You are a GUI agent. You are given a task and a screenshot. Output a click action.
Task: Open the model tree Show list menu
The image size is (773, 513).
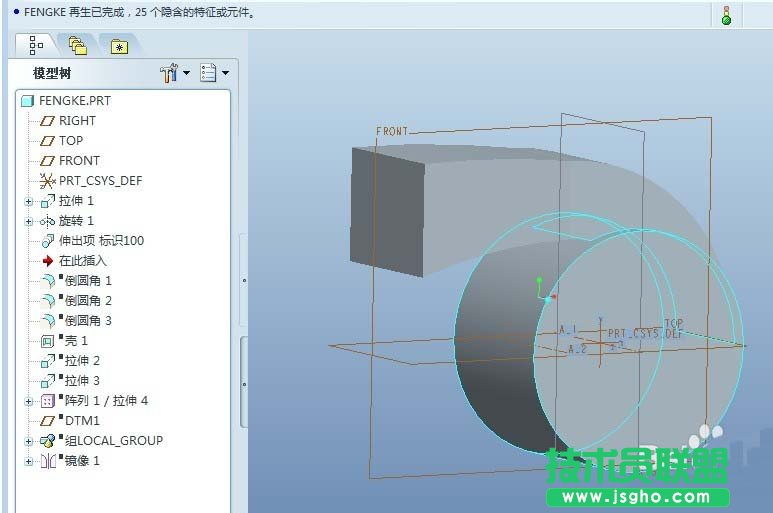208,73
